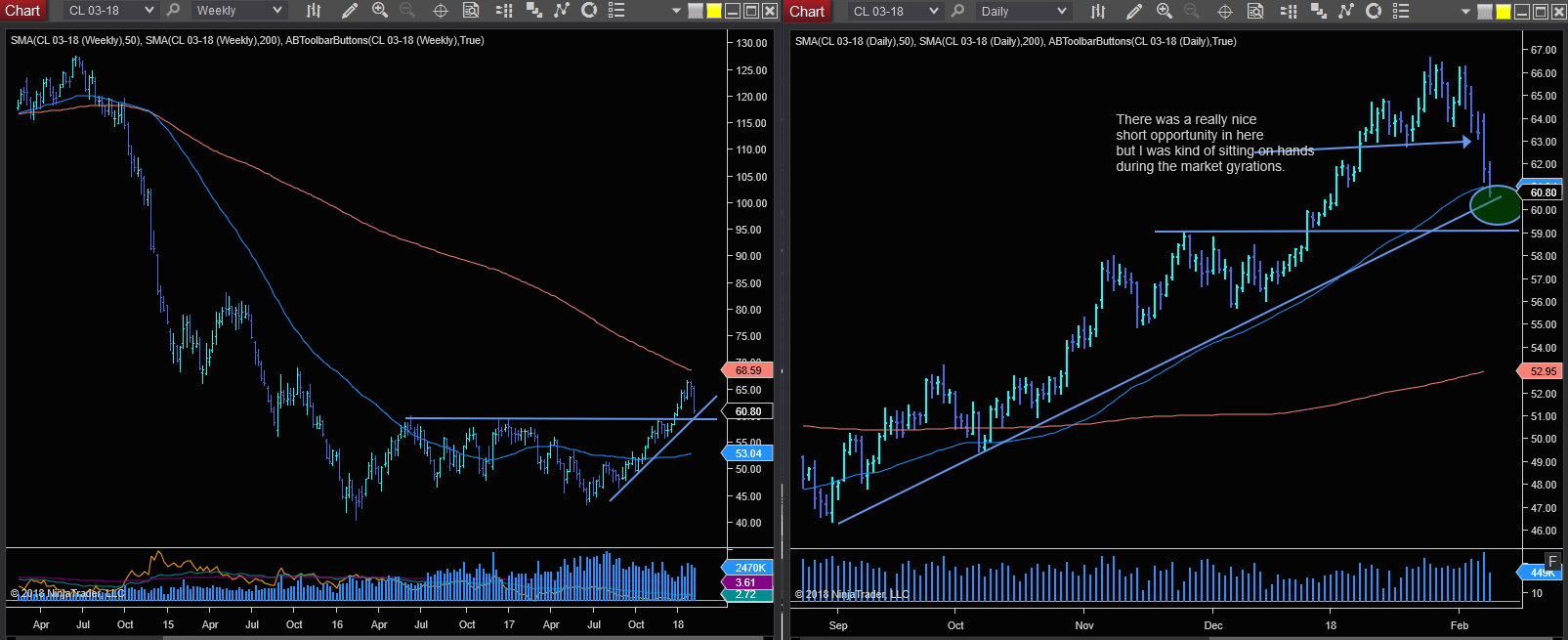Click '130.00' price label on Weekly axis
The width and height of the screenshot is (1568, 640).
[751, 43]
